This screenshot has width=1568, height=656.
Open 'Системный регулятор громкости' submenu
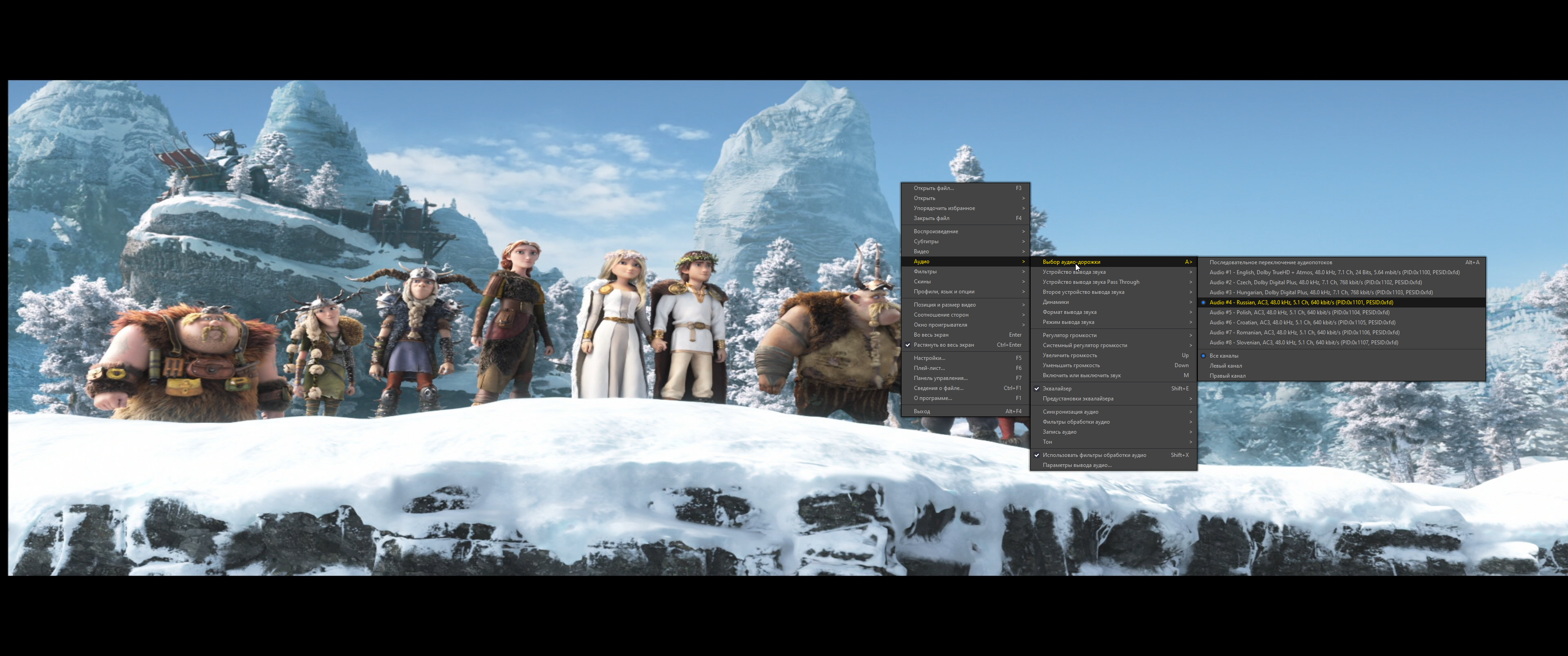pos(1113,345)
